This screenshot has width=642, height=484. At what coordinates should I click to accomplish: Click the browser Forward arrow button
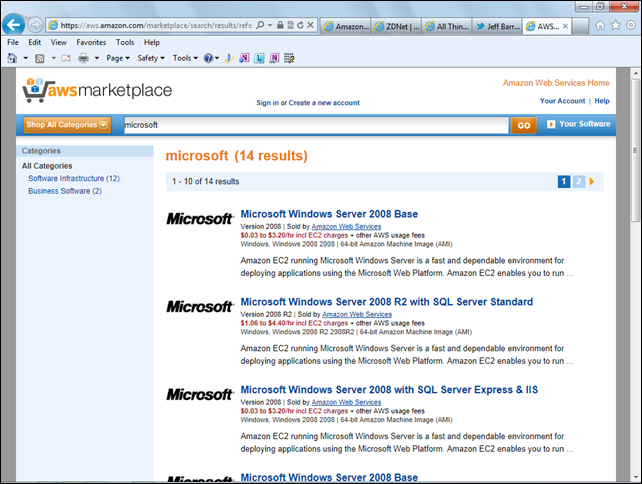tap(35, 25)
